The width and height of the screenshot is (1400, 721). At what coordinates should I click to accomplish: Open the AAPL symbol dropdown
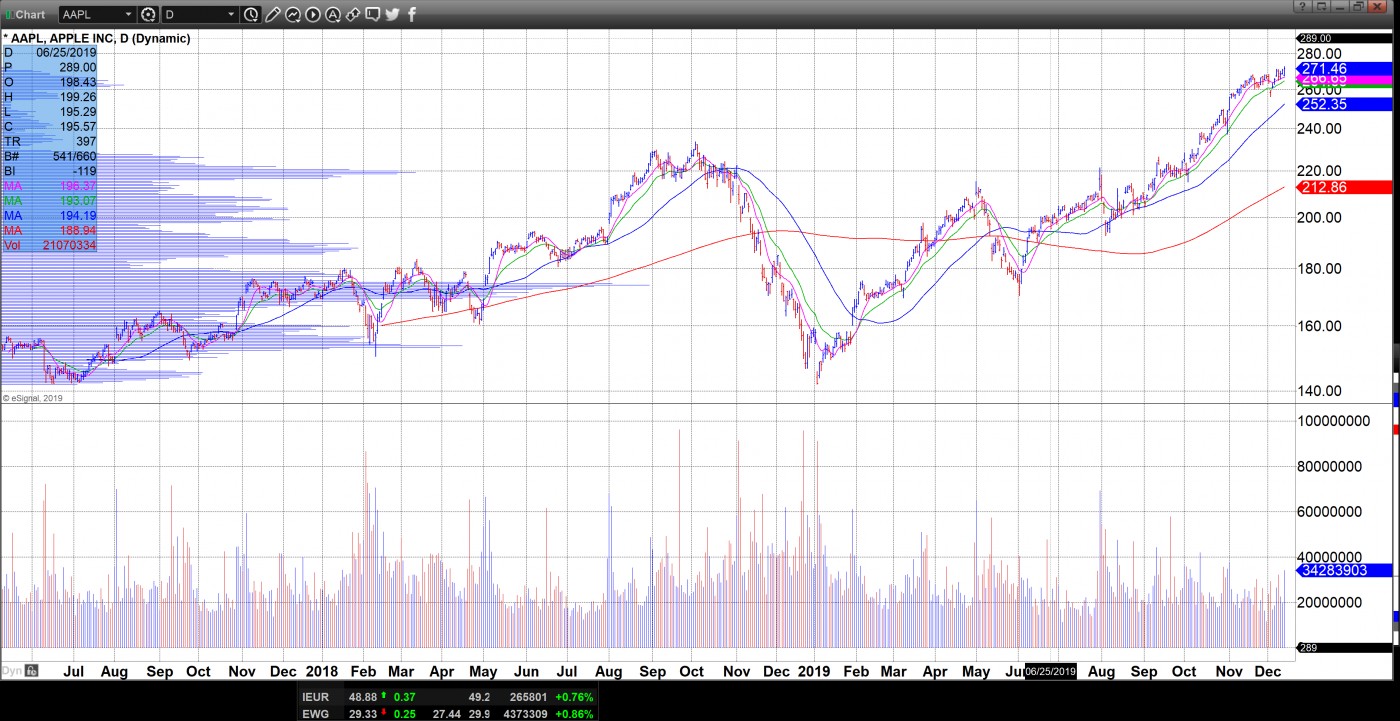coord(128,14)
